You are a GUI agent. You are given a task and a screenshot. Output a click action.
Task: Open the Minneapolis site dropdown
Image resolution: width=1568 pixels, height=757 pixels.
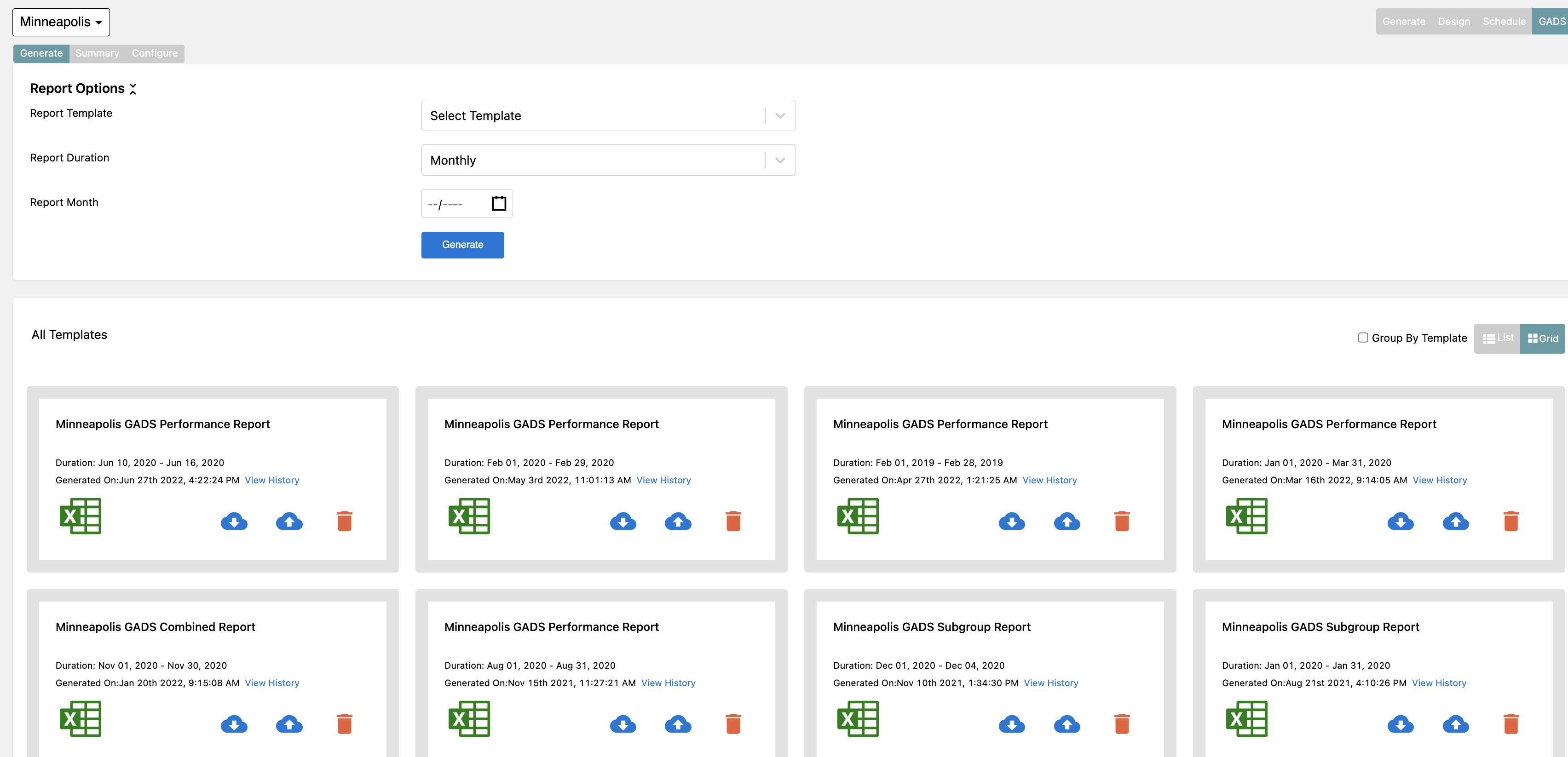point(61,22)
